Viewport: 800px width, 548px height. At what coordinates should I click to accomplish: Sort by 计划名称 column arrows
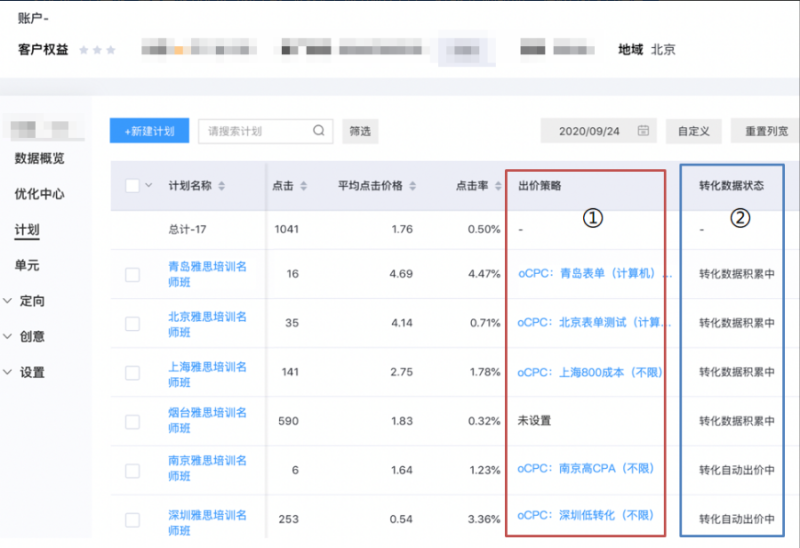(221, 186)
